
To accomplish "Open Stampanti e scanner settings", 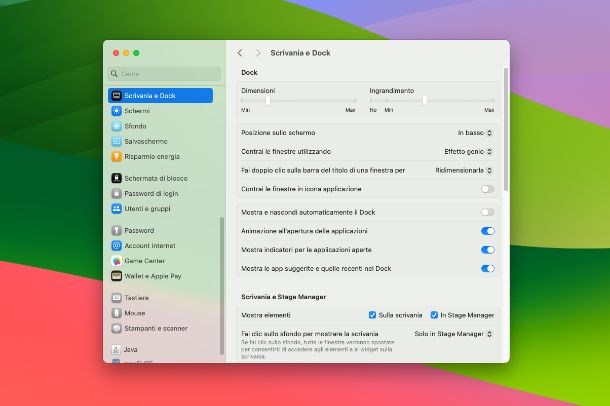I will tap(160, 328).
